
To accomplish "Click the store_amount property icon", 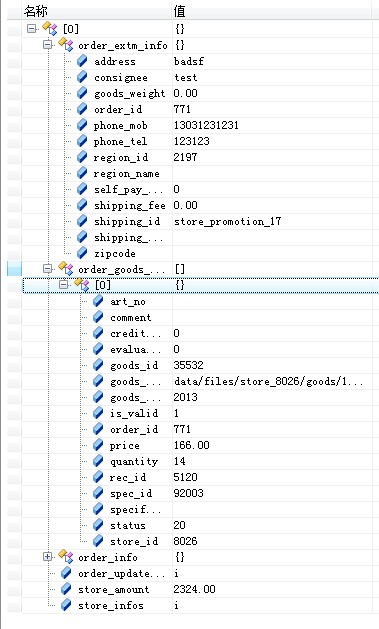I will [66, 589].
